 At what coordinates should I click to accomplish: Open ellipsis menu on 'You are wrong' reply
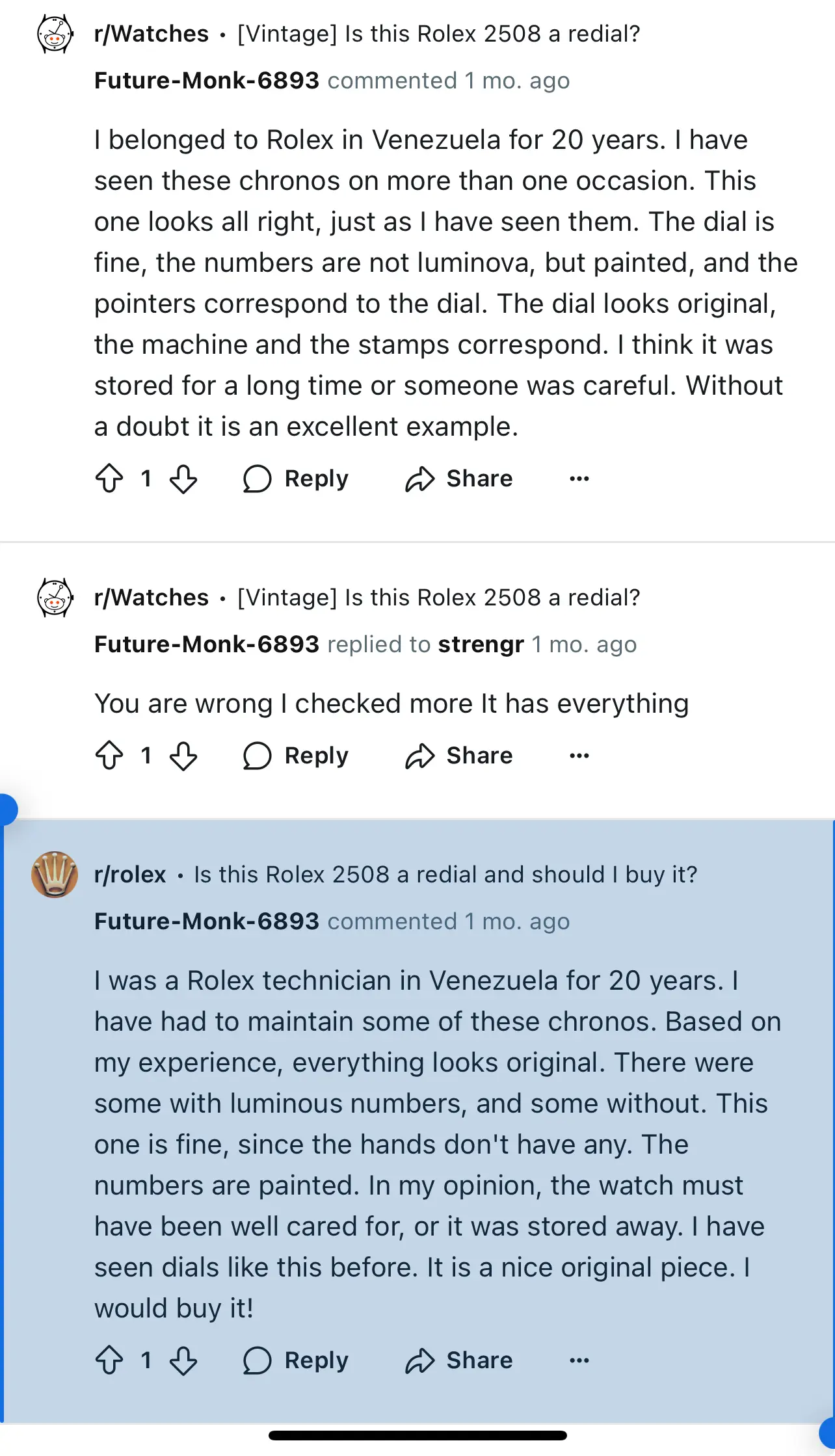579,756
